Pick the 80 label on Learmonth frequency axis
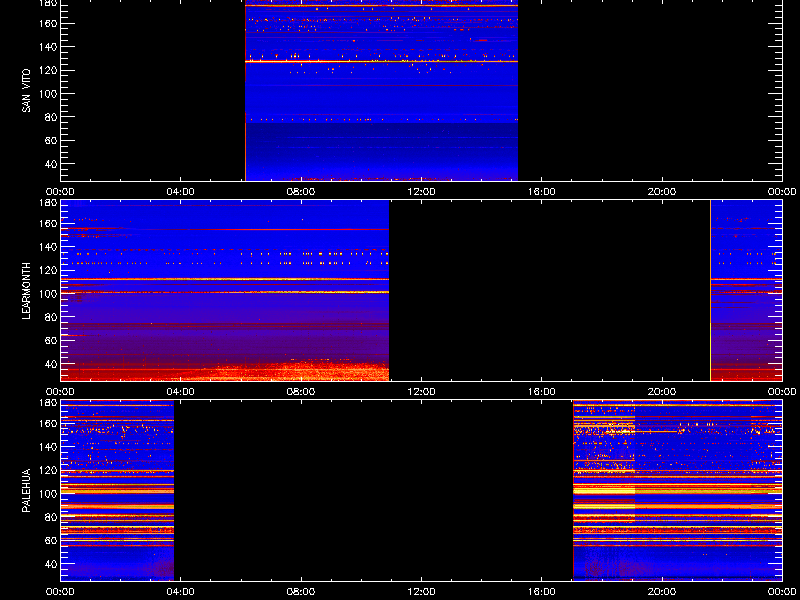 (51, 317)
